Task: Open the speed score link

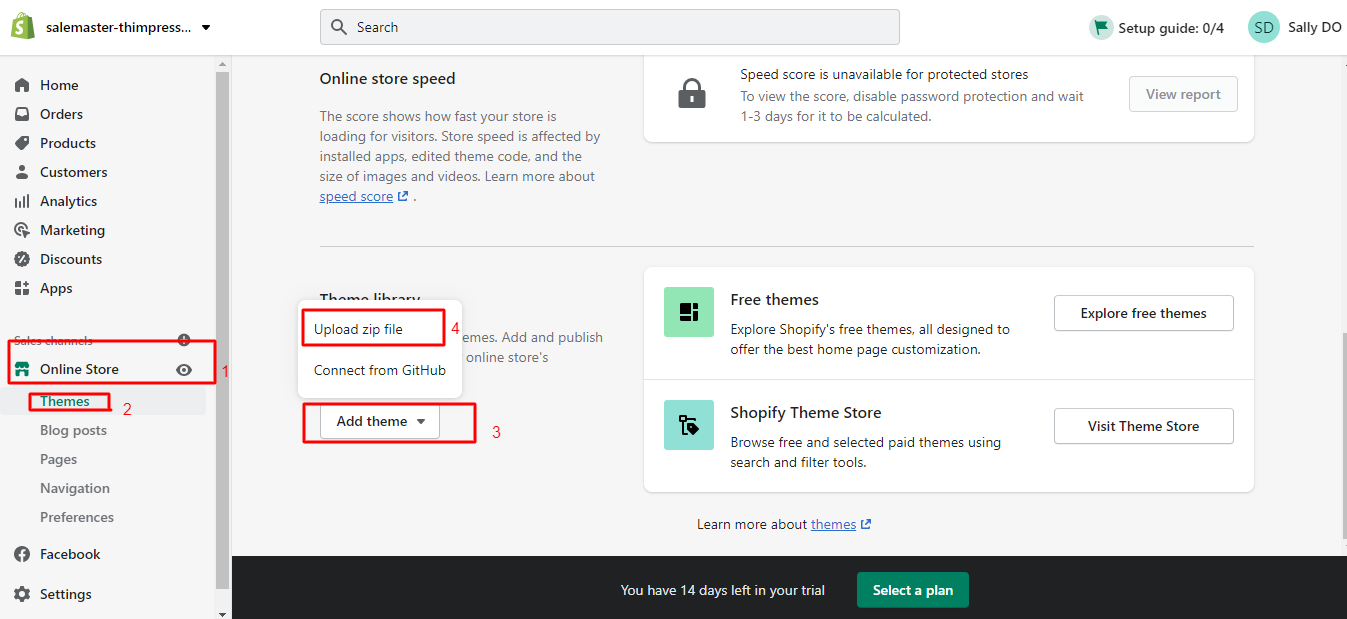Action: tap(357, 195)
